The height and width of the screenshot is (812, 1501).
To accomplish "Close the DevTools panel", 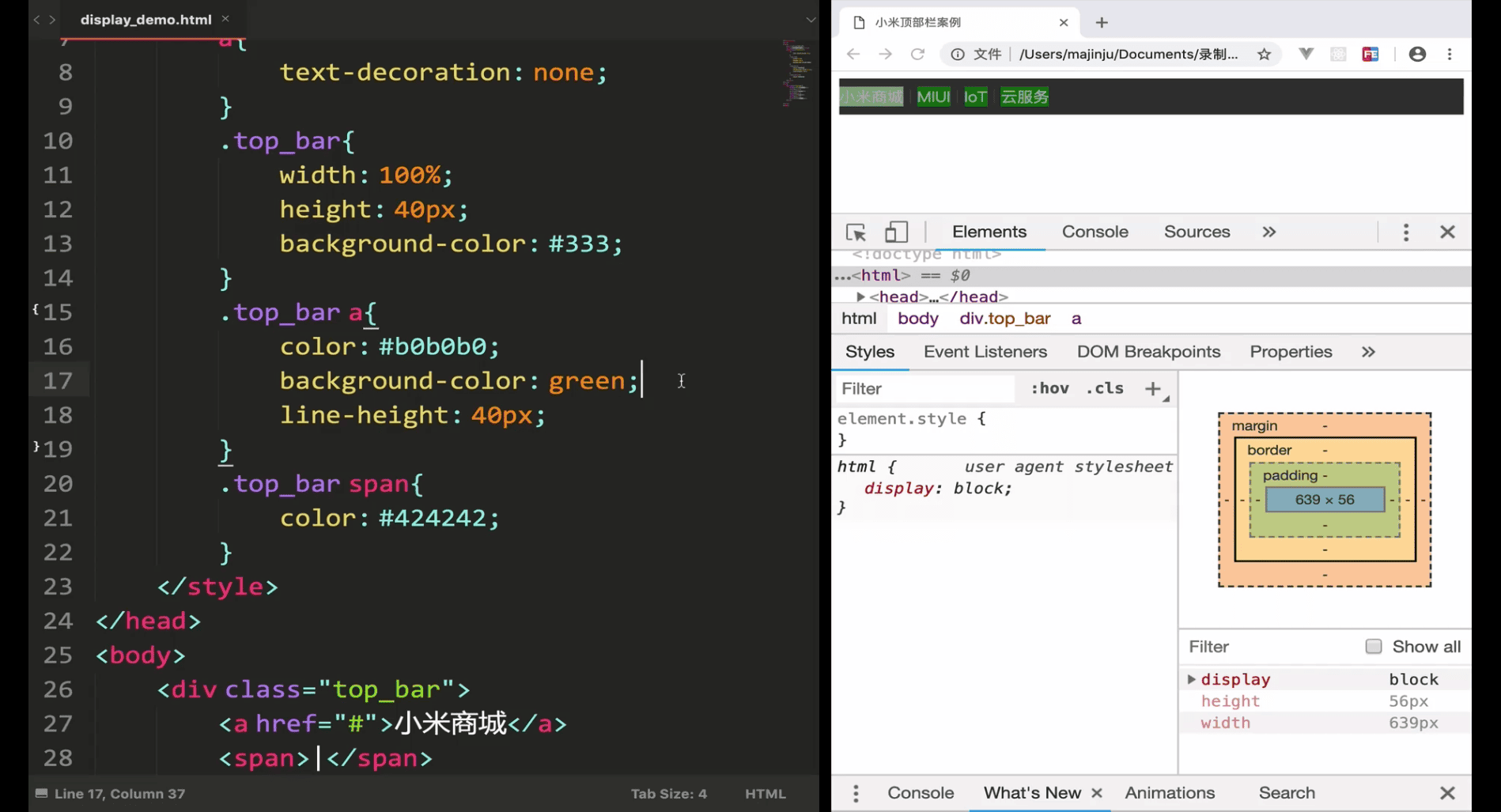I will [1447, 232].
